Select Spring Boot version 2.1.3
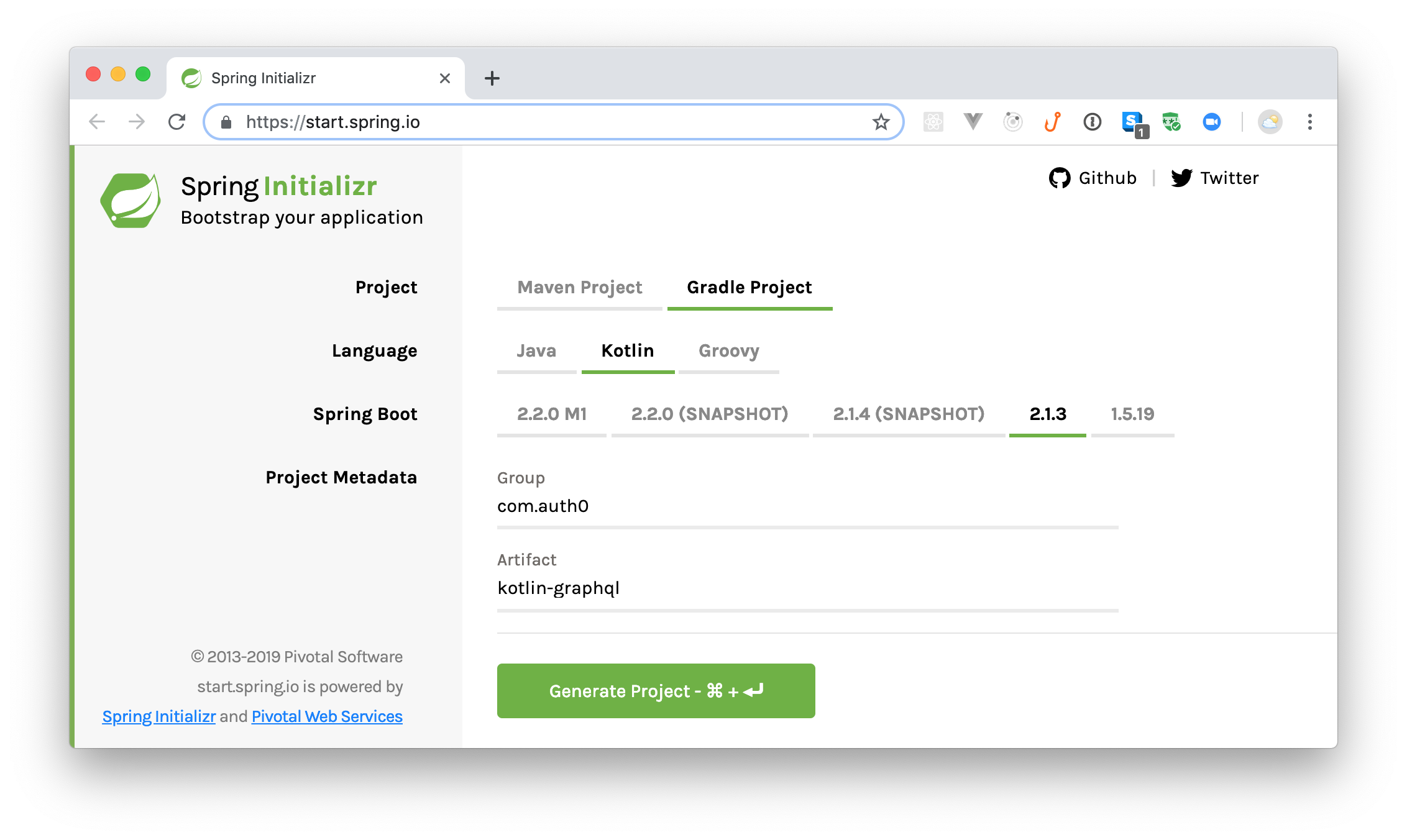1407x840 pixels. coord(1047,413)
